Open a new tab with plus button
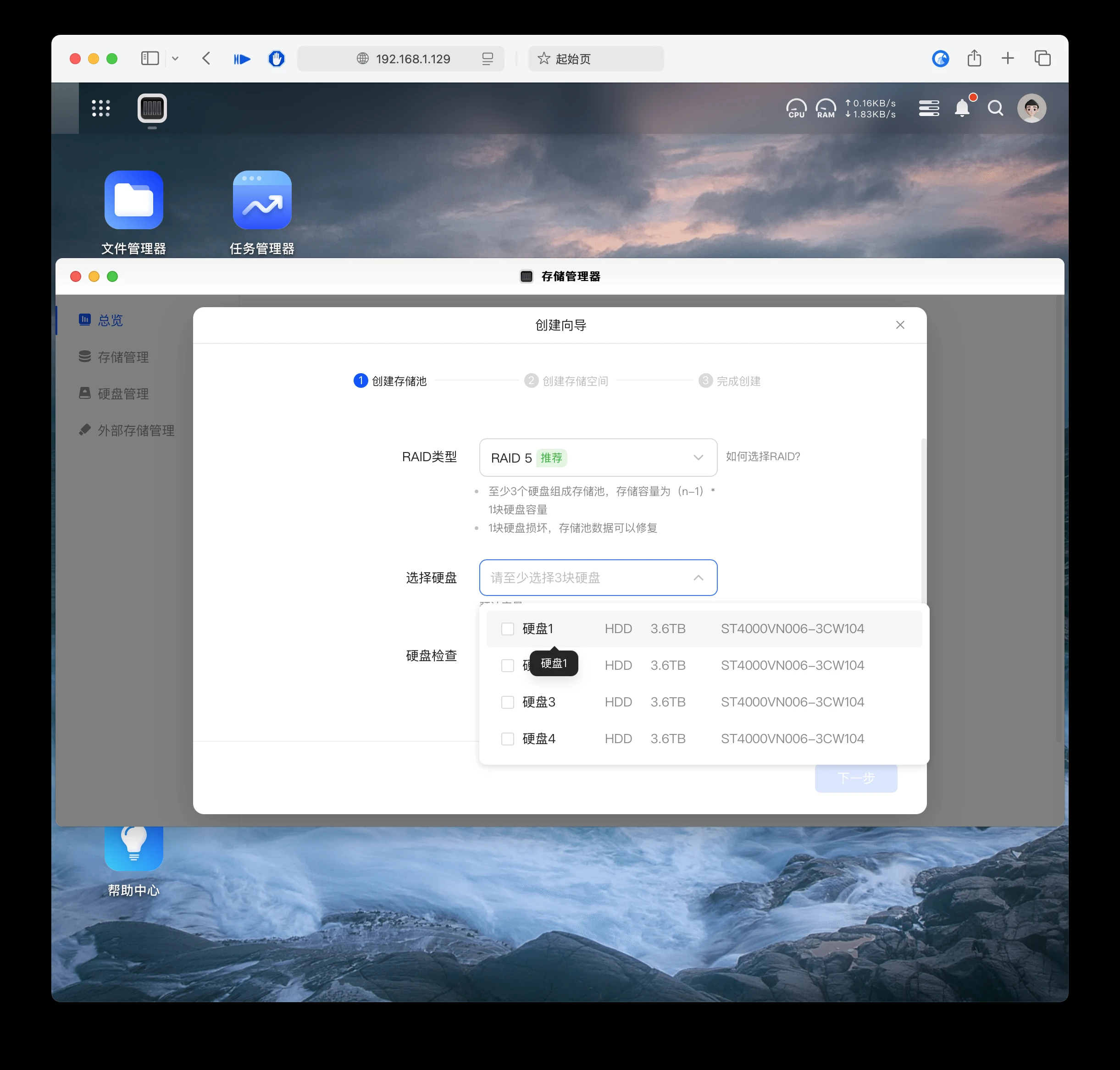Viewport: 1120px width, 1070px height. pos(1008,58)
